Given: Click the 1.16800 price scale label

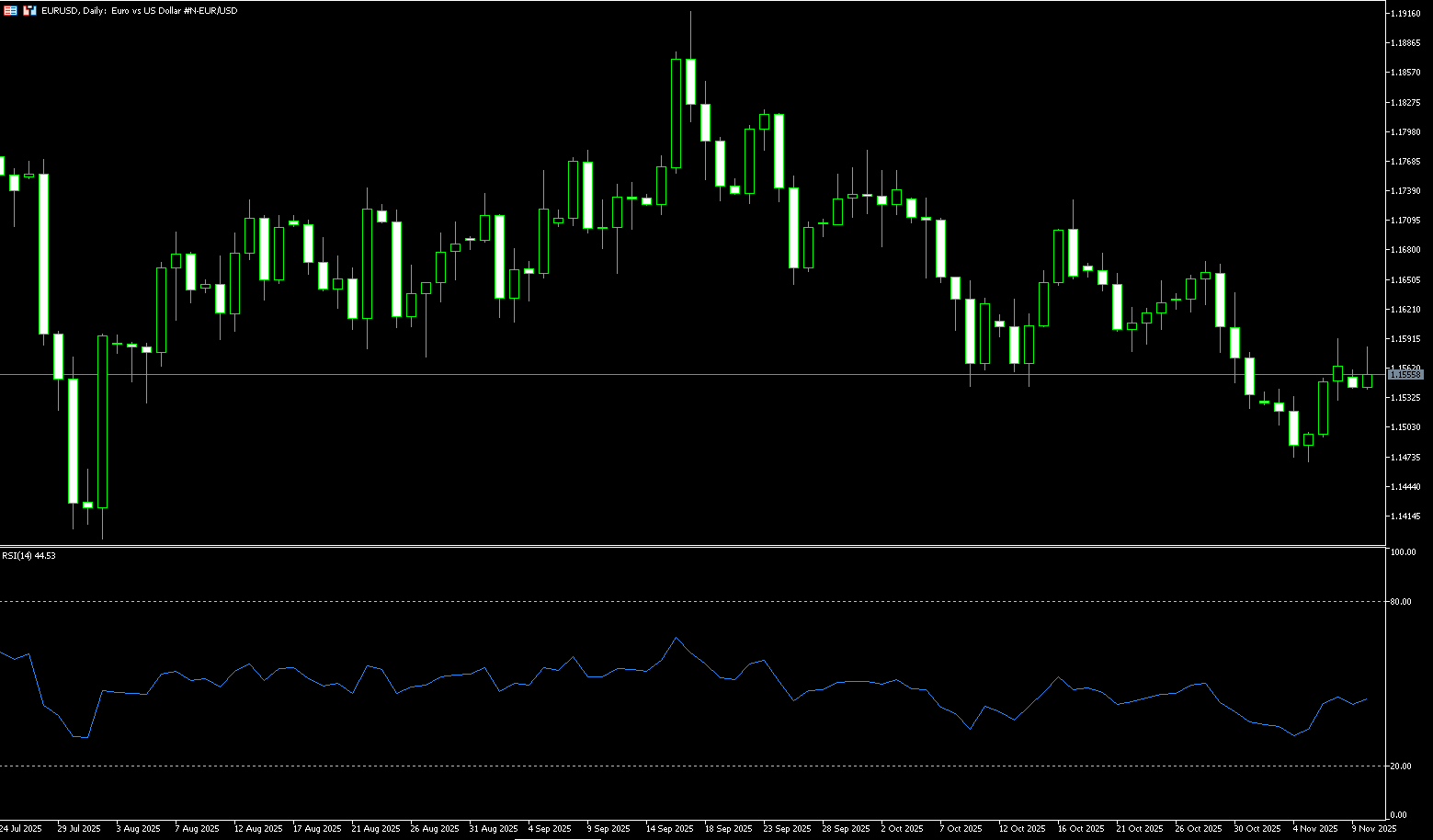Looking at the screenshot, I should 1405,250.
